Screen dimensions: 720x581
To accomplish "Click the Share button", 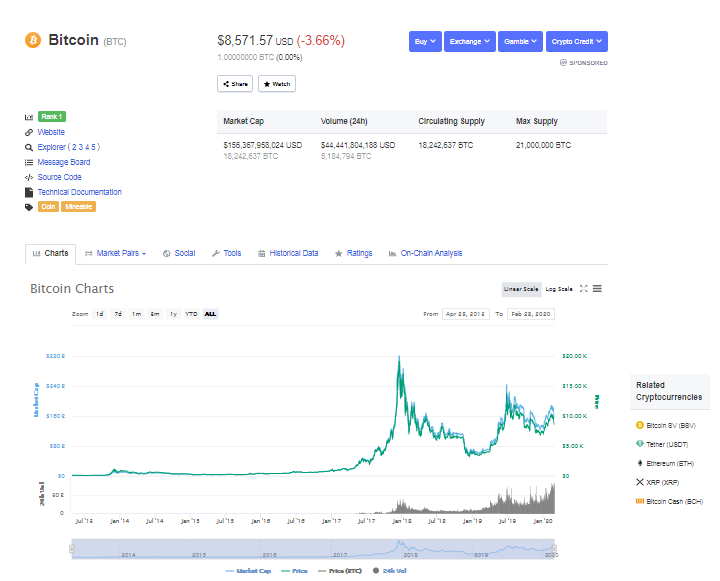I will point(235,84).
